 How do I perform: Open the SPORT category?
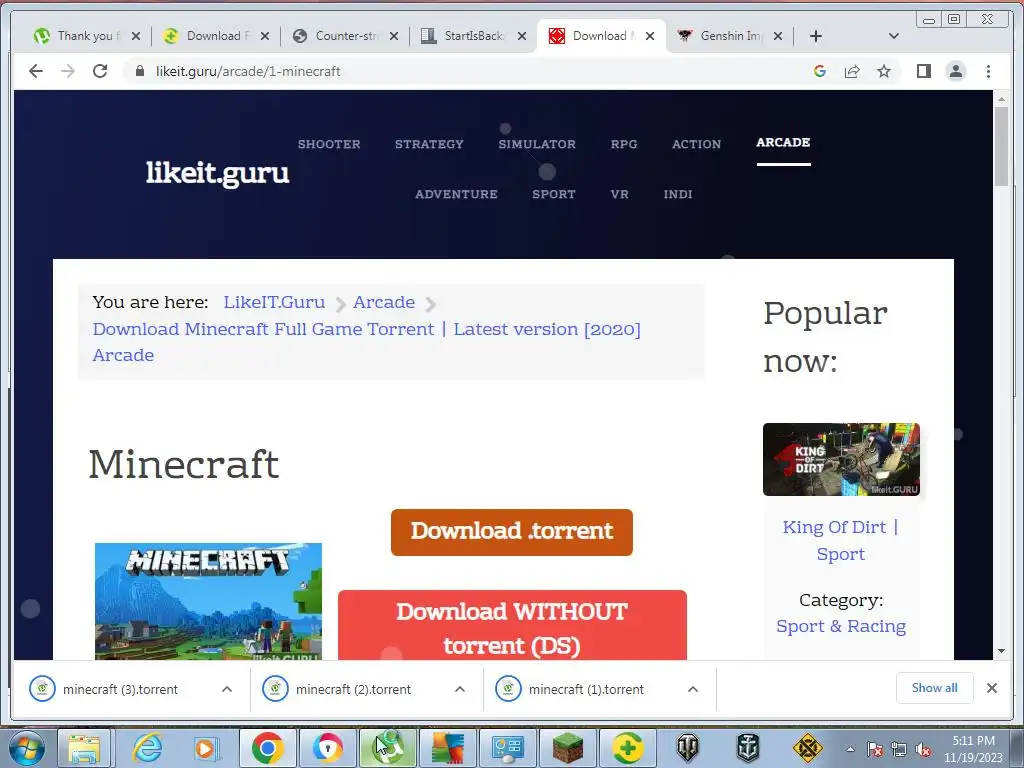[554, 194]
